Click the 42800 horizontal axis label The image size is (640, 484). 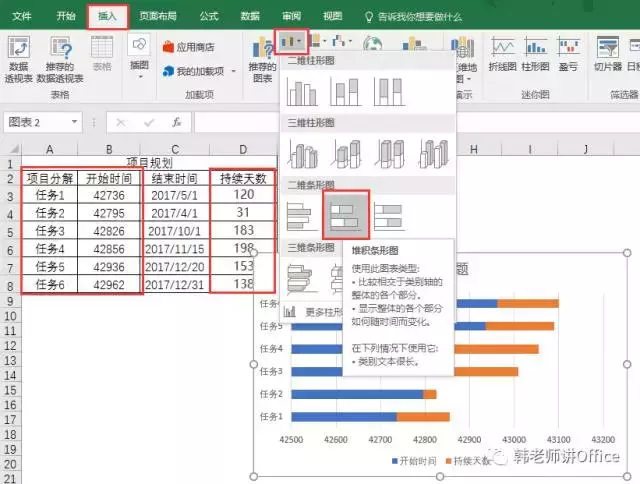424,440
